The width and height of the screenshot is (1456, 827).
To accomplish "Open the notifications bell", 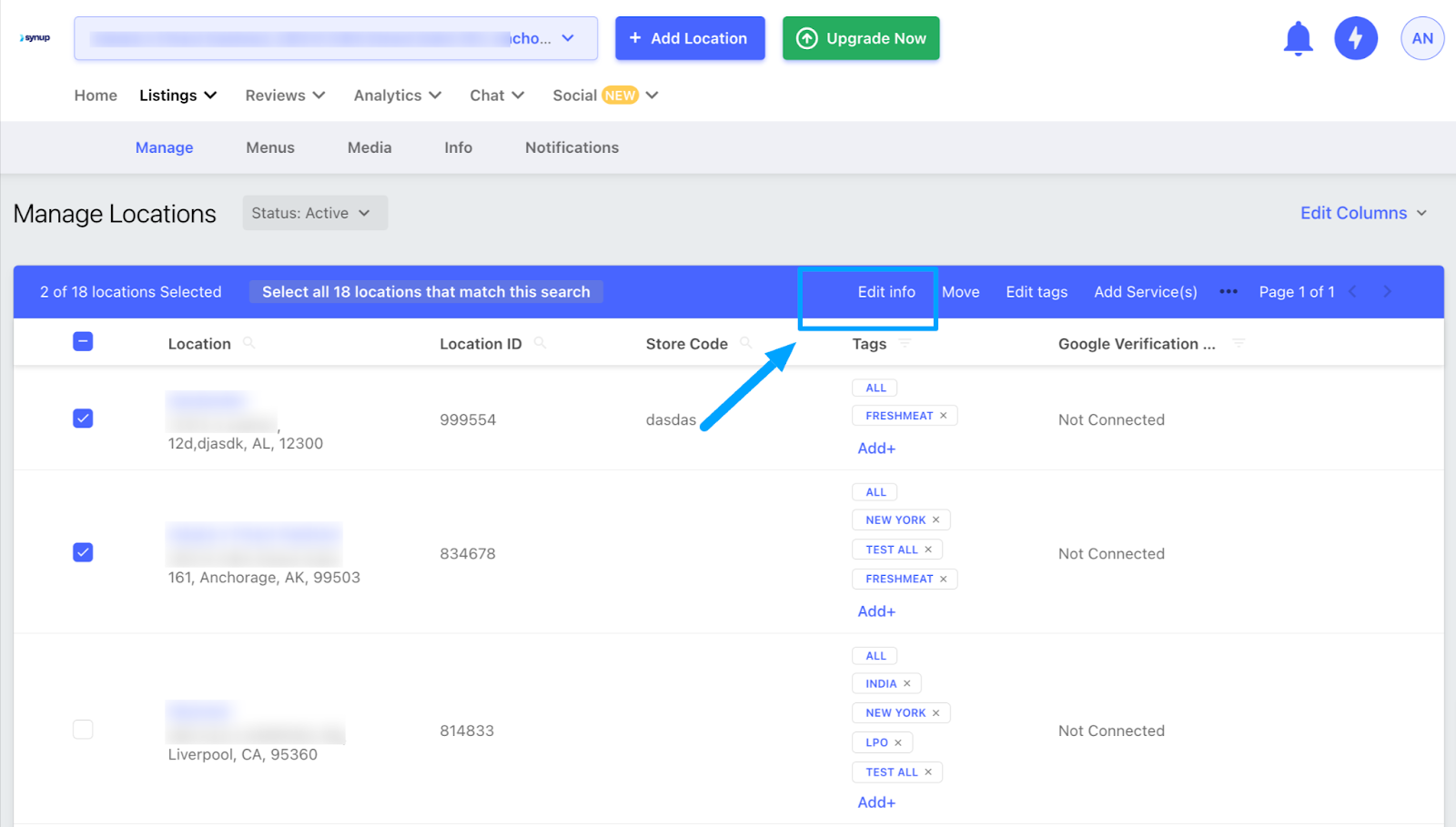I will pyautogui.click(x=1298, y=39).
